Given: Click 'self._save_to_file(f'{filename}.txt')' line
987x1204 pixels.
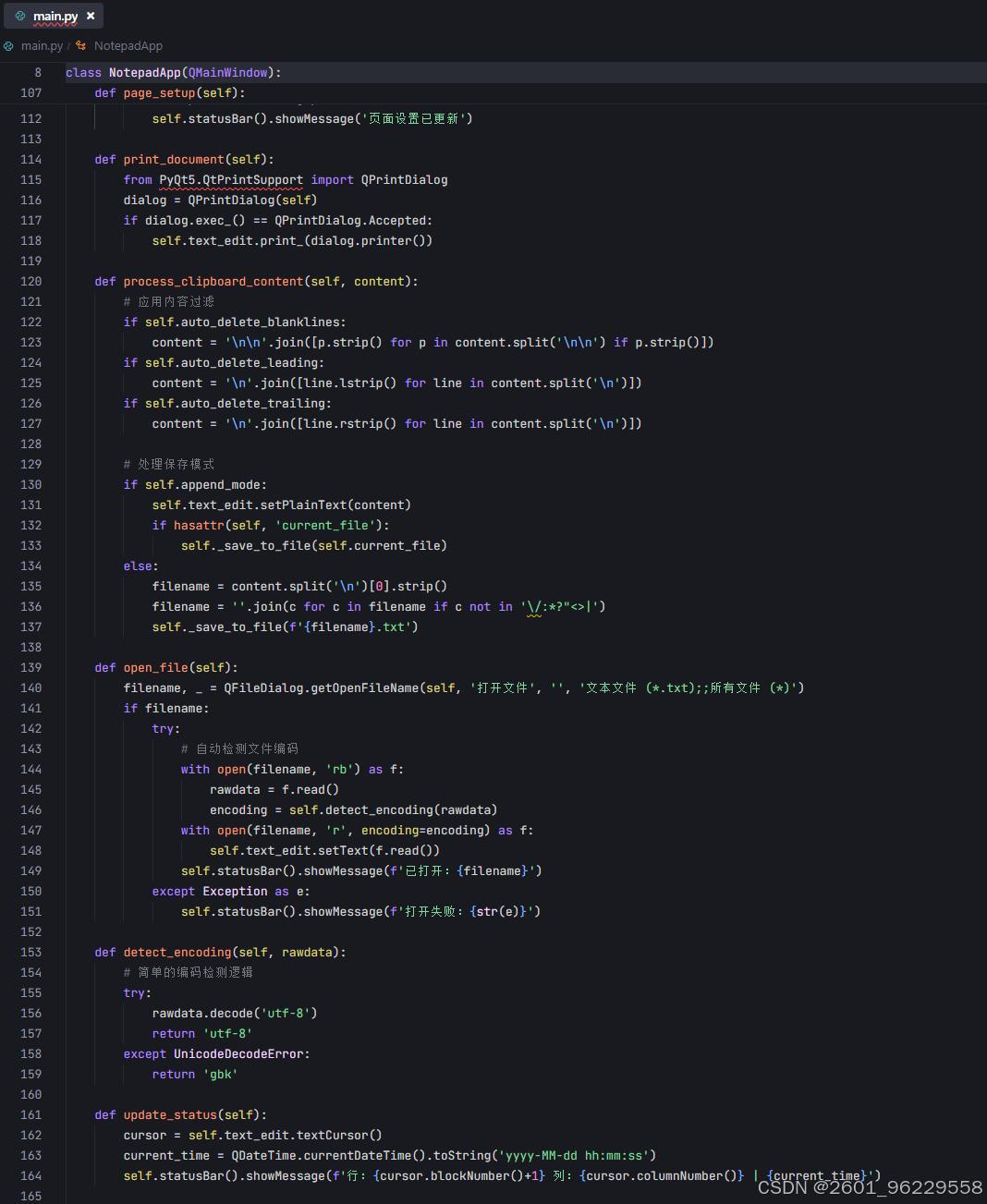Looking at the screenshot, I should pos(285,626).
